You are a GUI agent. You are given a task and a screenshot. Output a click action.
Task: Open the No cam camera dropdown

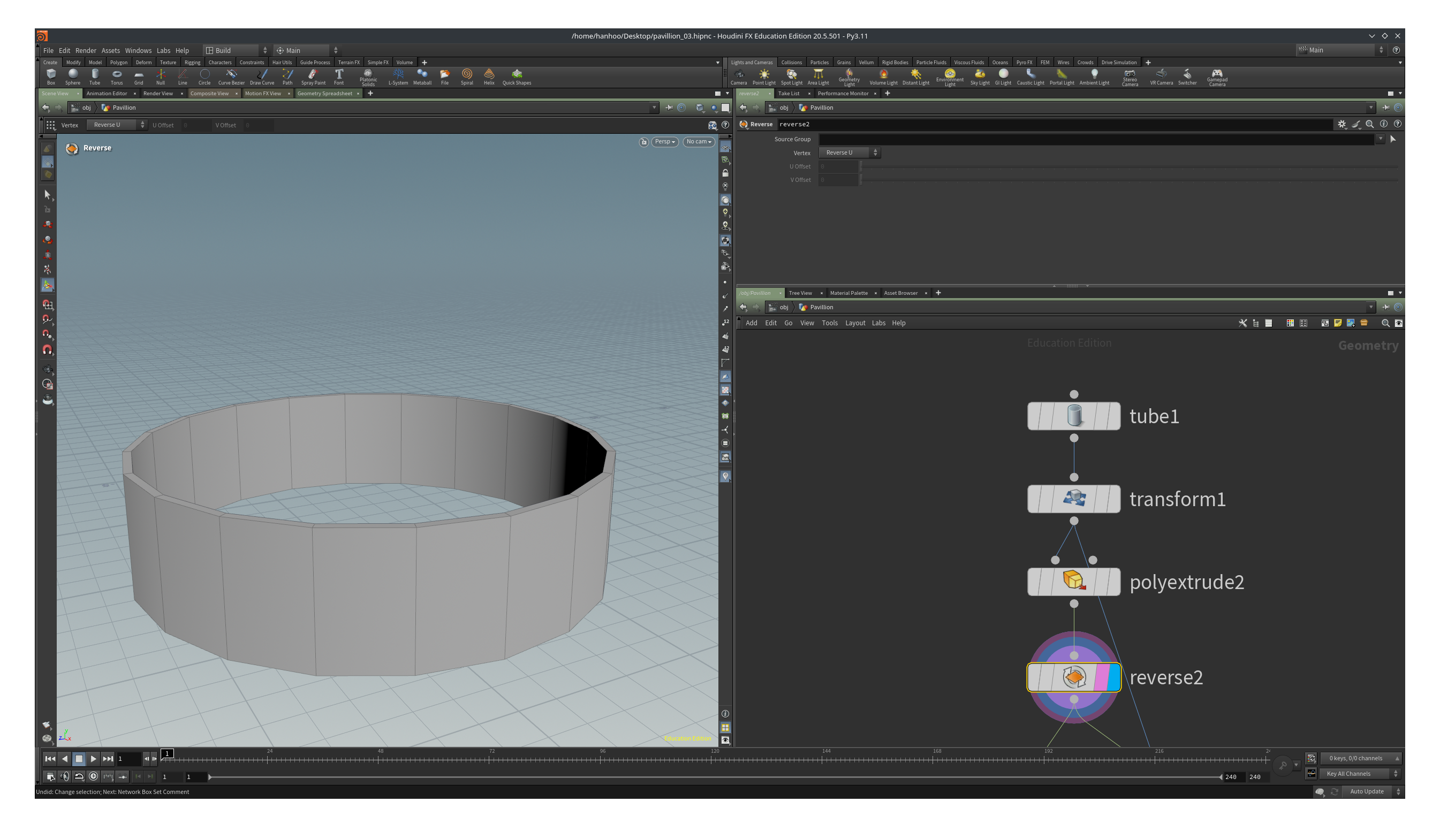tap(699, 141)
